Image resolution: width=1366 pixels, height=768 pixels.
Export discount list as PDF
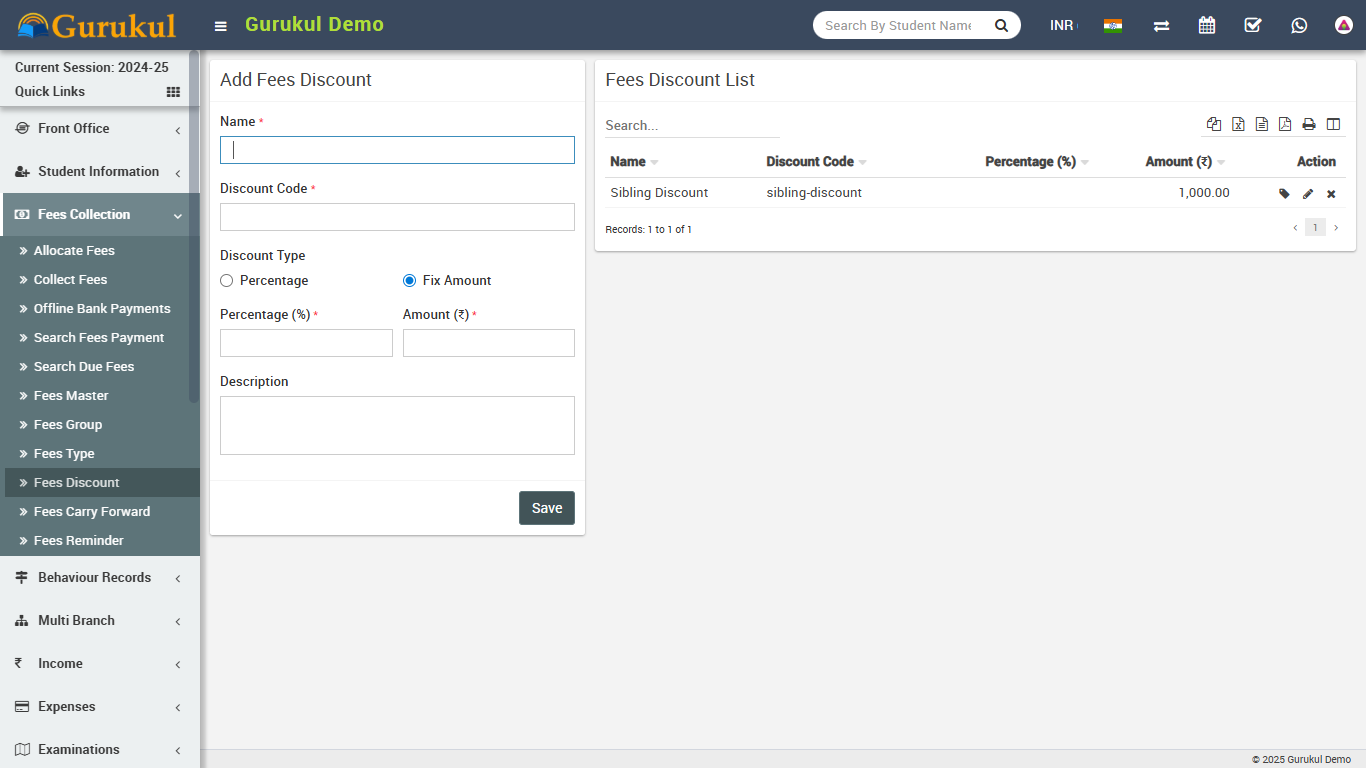click(1285, 125)
